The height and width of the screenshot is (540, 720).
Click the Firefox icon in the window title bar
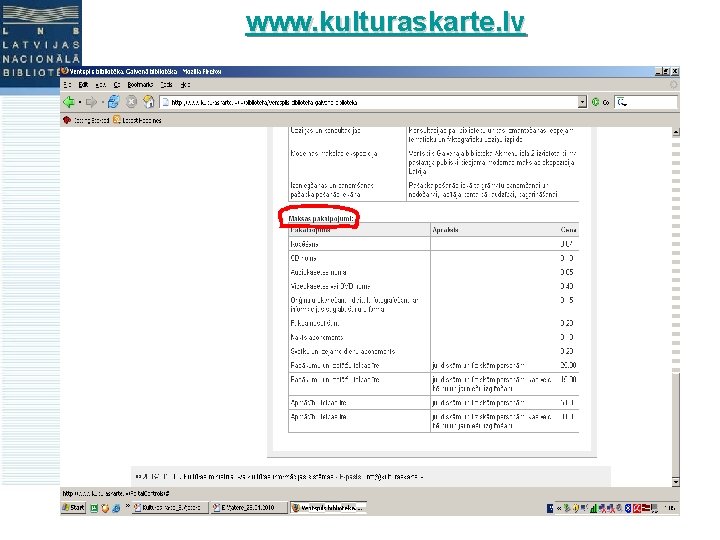click(x=65, y=71)
